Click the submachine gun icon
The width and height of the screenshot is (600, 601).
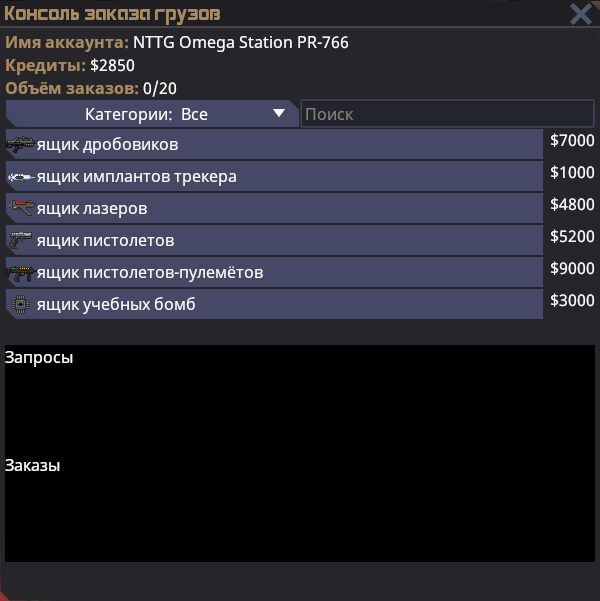(20, 273)
